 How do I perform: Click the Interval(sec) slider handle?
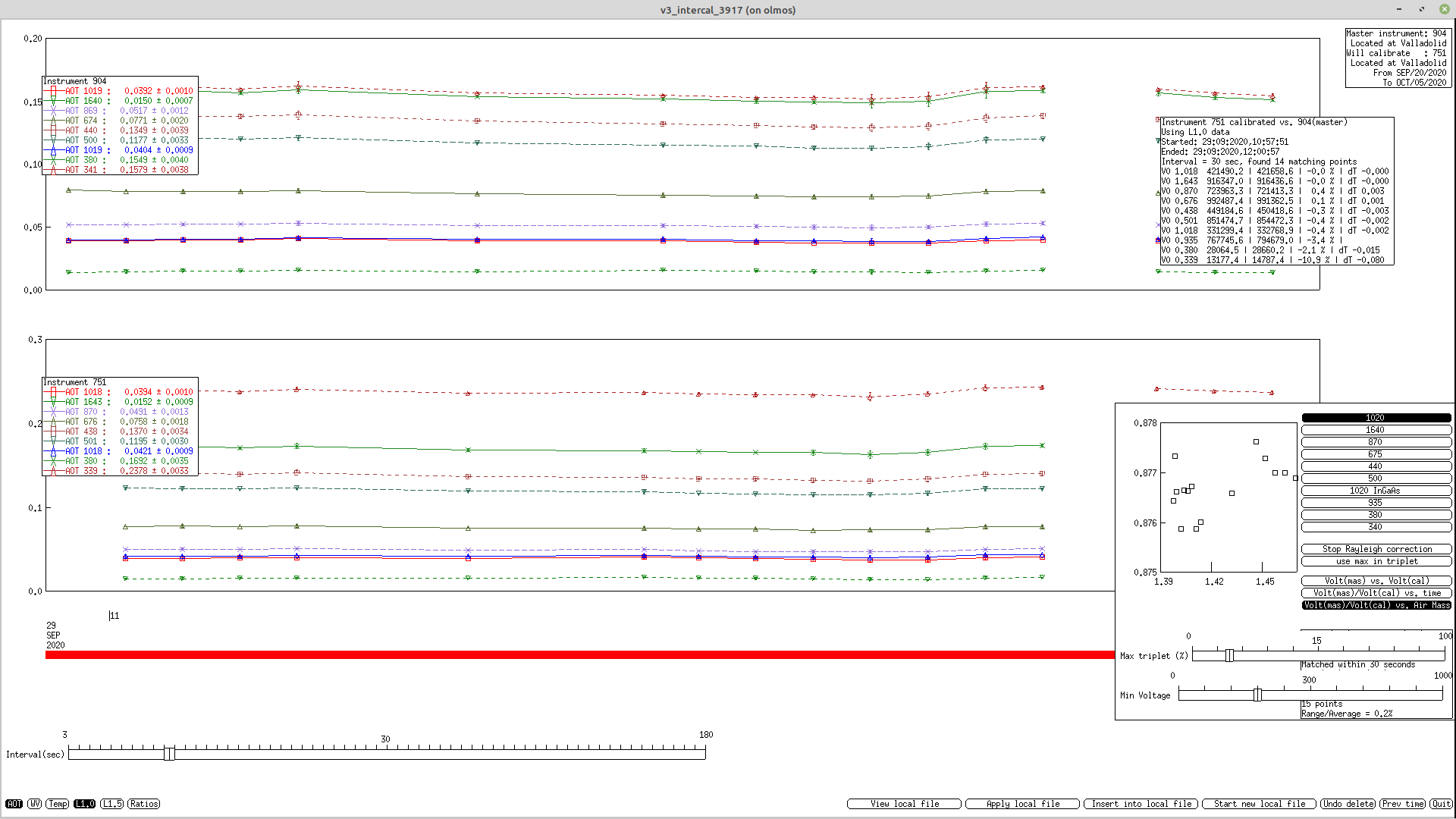(169, 753)
